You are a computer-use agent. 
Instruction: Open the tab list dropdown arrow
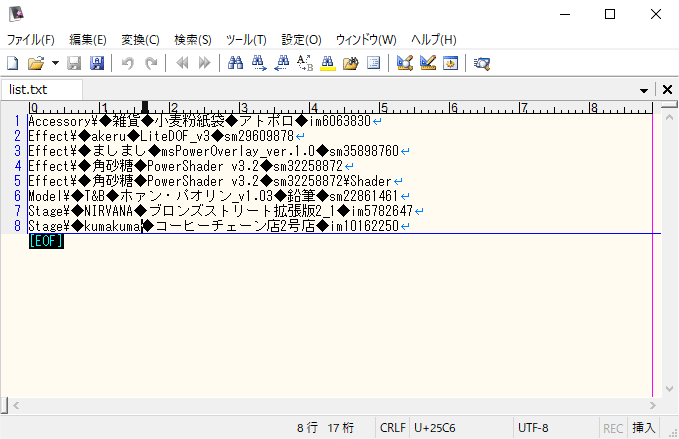pyautogui.click(x=644, y=90)
